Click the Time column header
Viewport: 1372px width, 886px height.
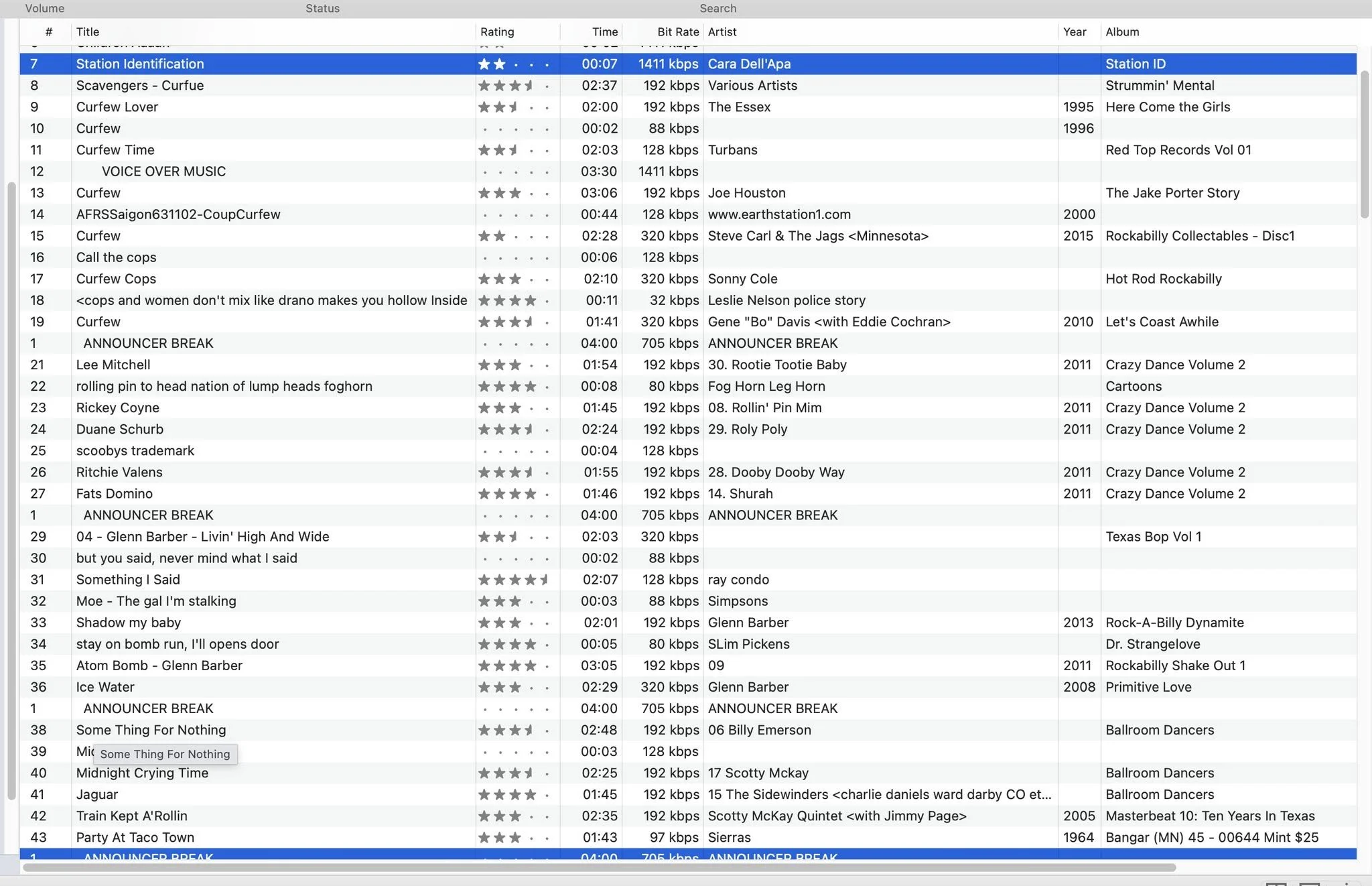coord(605,31)
